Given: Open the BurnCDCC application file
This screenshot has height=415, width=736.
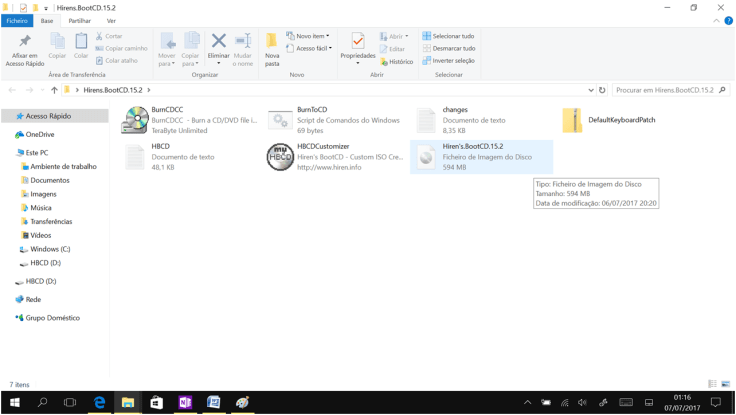Looking at the screenshot, I should 135,120.
